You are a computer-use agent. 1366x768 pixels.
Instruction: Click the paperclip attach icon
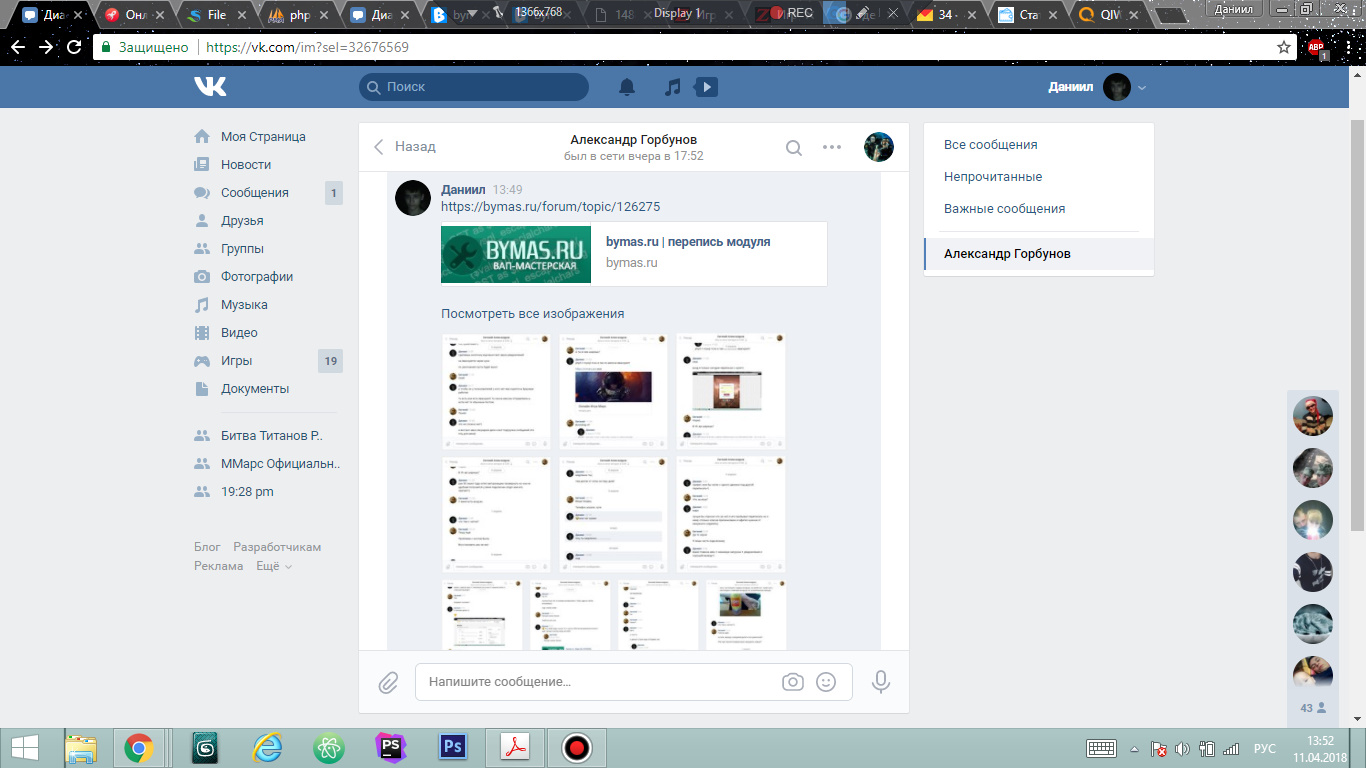pos(388,682)
